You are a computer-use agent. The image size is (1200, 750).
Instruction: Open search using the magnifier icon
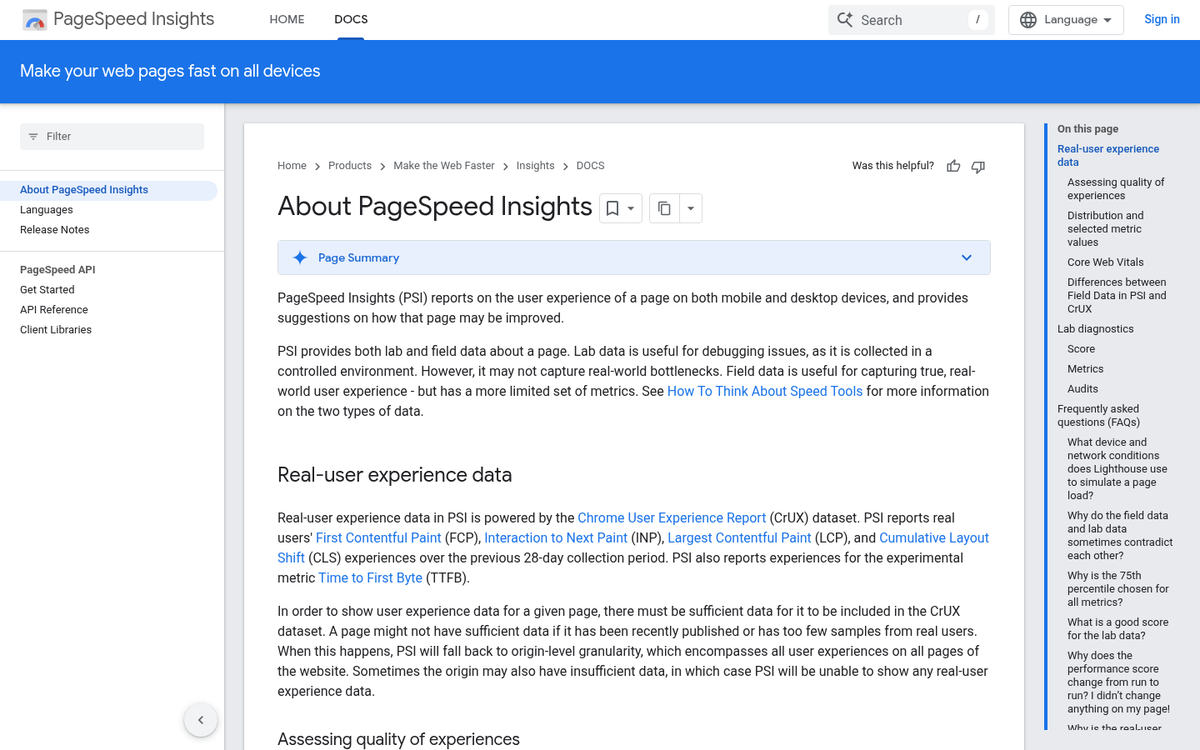[843, 19]
